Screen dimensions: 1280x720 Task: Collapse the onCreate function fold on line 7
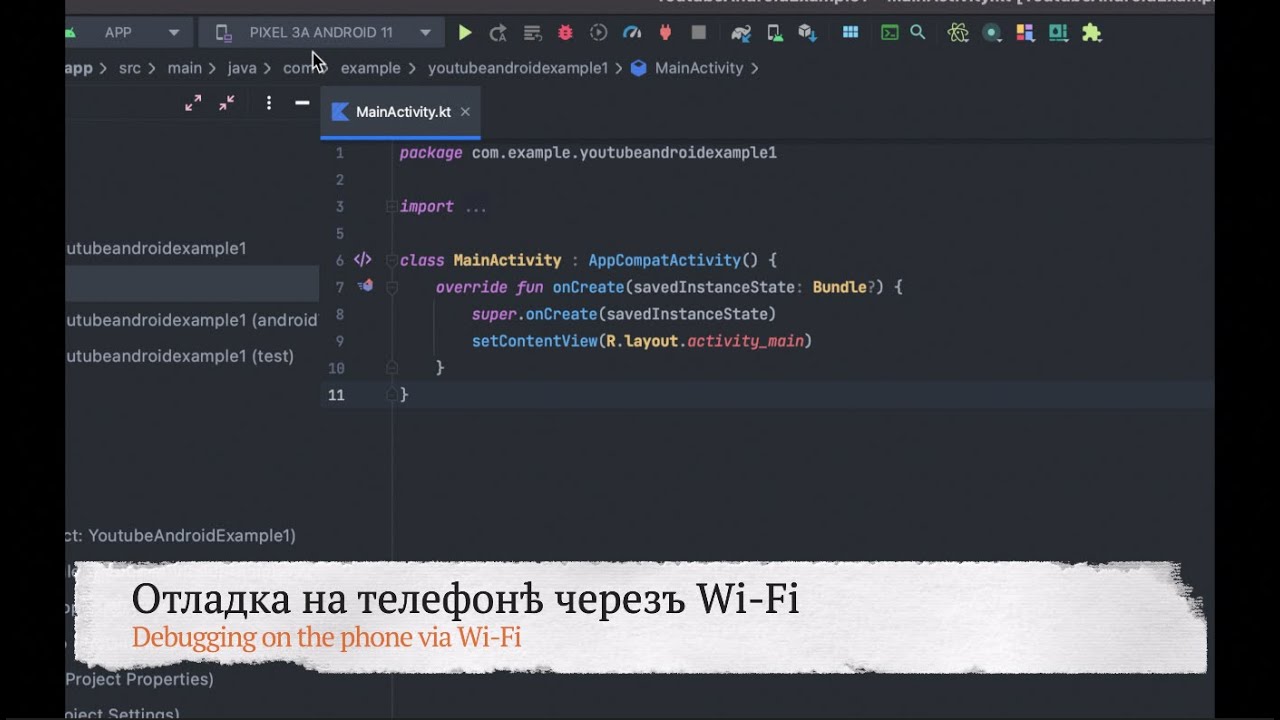[x=392, y=288]
